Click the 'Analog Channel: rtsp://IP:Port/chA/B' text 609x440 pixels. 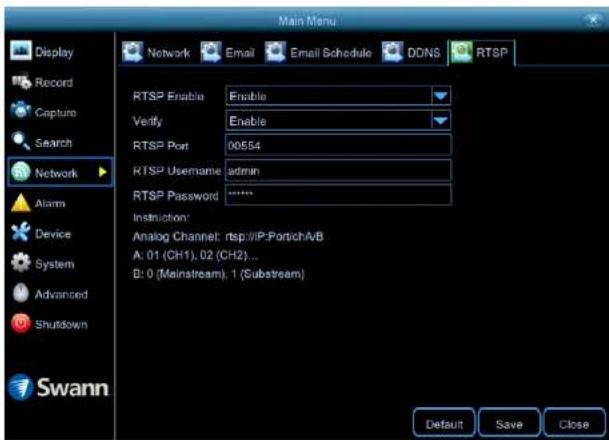[228, 237]
